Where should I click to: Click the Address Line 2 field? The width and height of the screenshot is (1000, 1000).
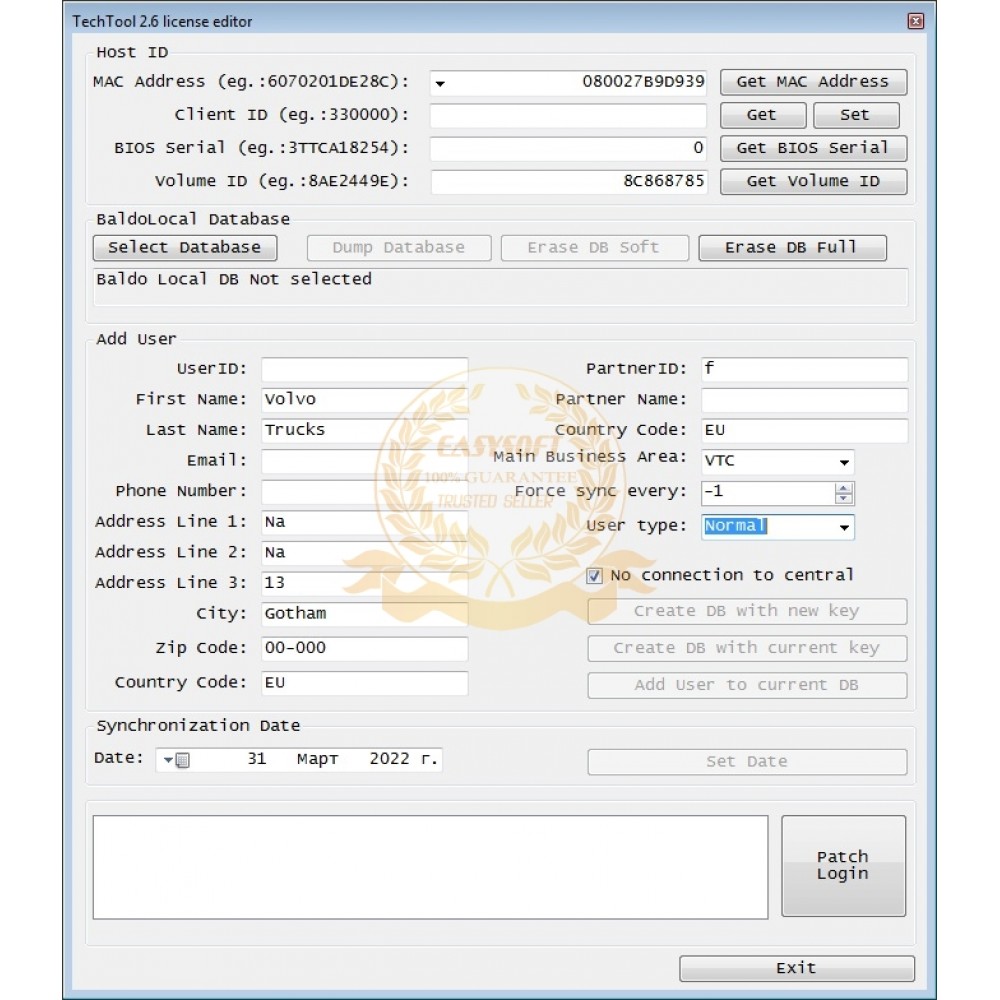coord(364,553)
